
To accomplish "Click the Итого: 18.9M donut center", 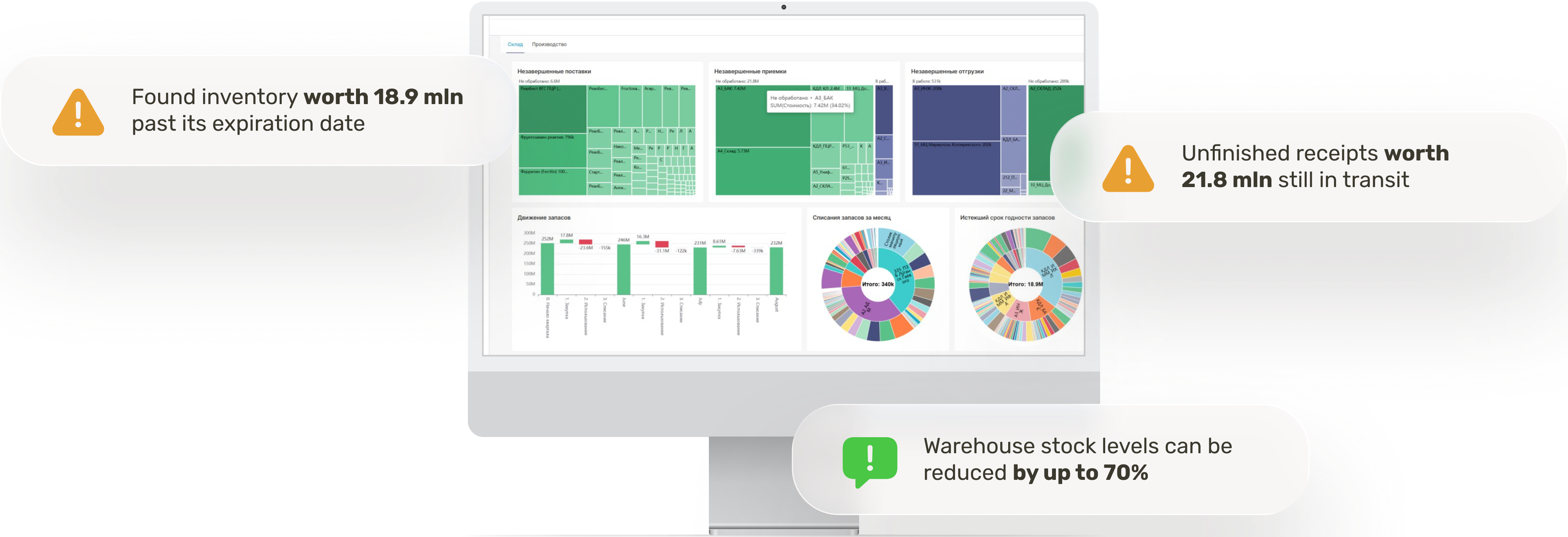I will pyautogui.click(x=1025, y=284).
